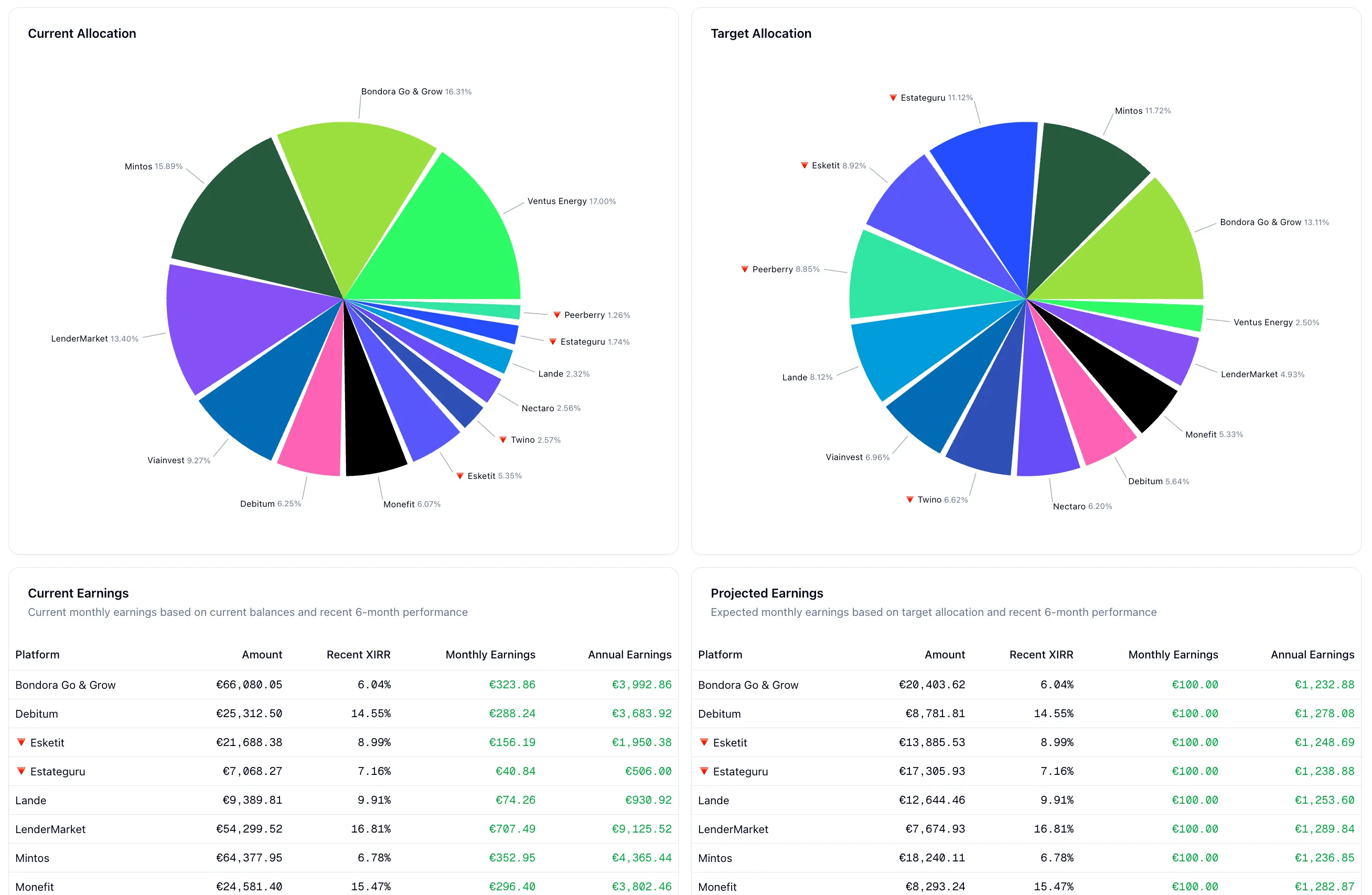Click the warning icon next to Estateguru in Current Allocation
Image resolution: width=1372 pixels, height=895 pixels.
pyautogui.click(x=553, y=342)
